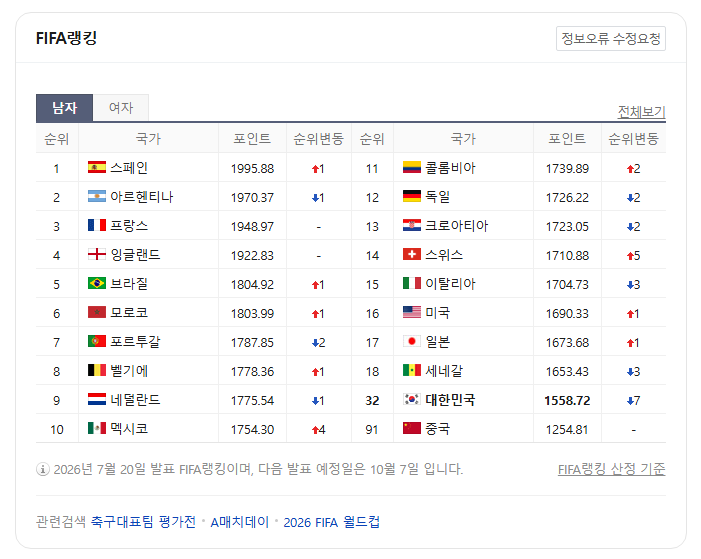Click the country name 스위스
The width and height of the screenshot is (701, 559).
[x=444, y=255]
